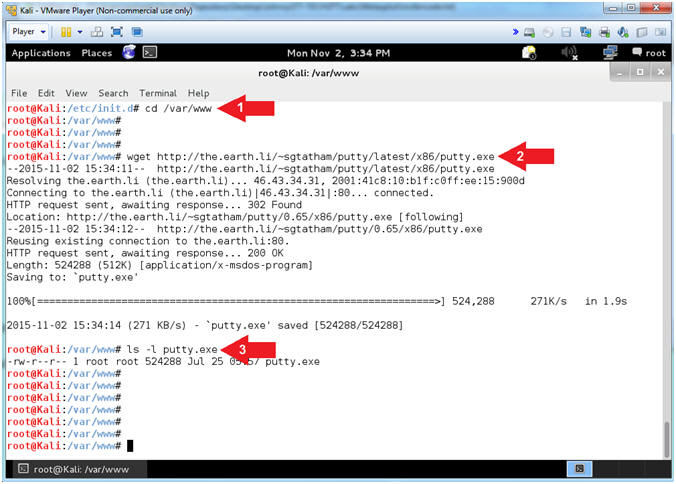Click the VMware pause/suspend VM icon
Viewport: 676px width, 484px height.
[66, 32]
